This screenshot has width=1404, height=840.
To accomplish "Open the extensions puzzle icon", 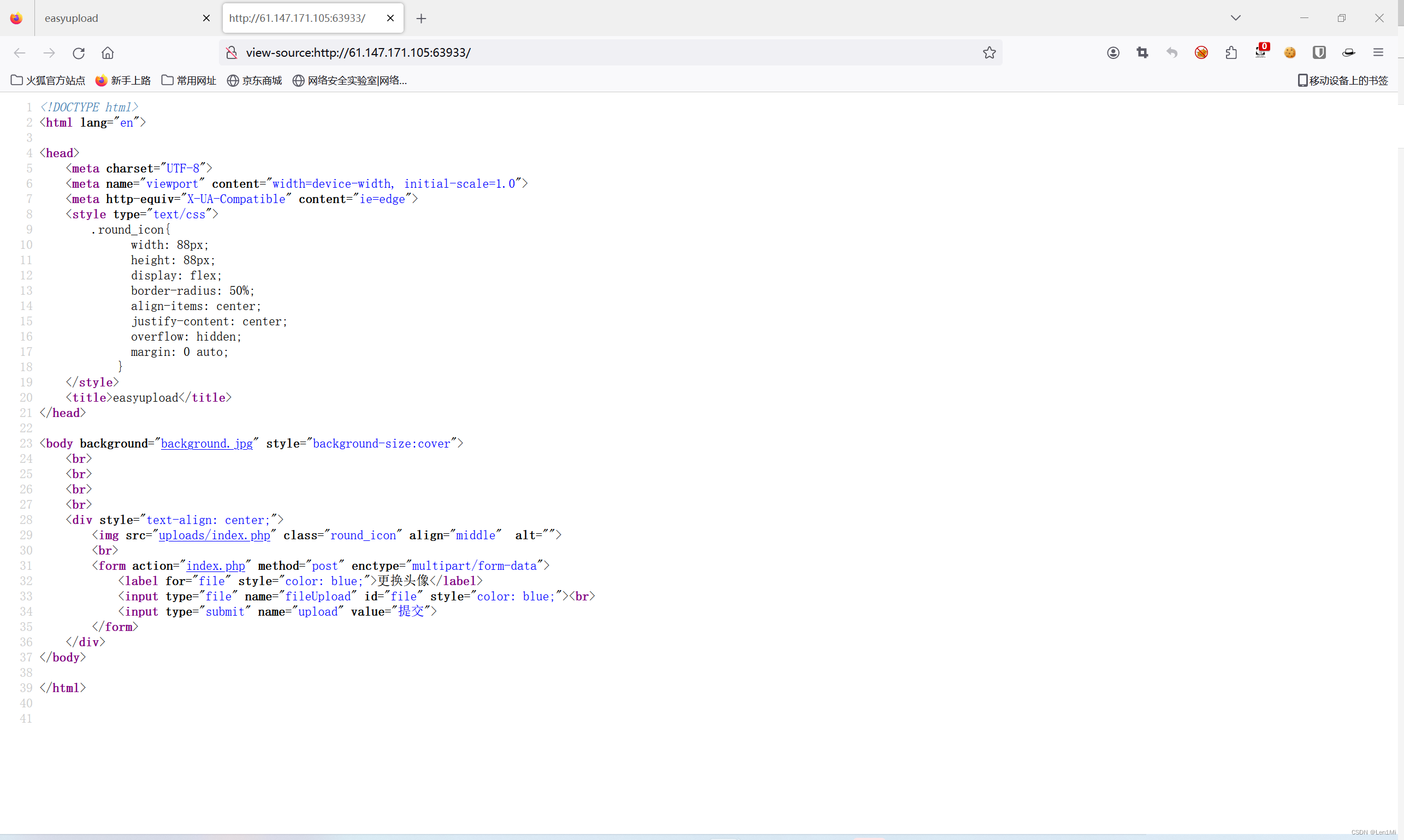I will [1231, 52].
